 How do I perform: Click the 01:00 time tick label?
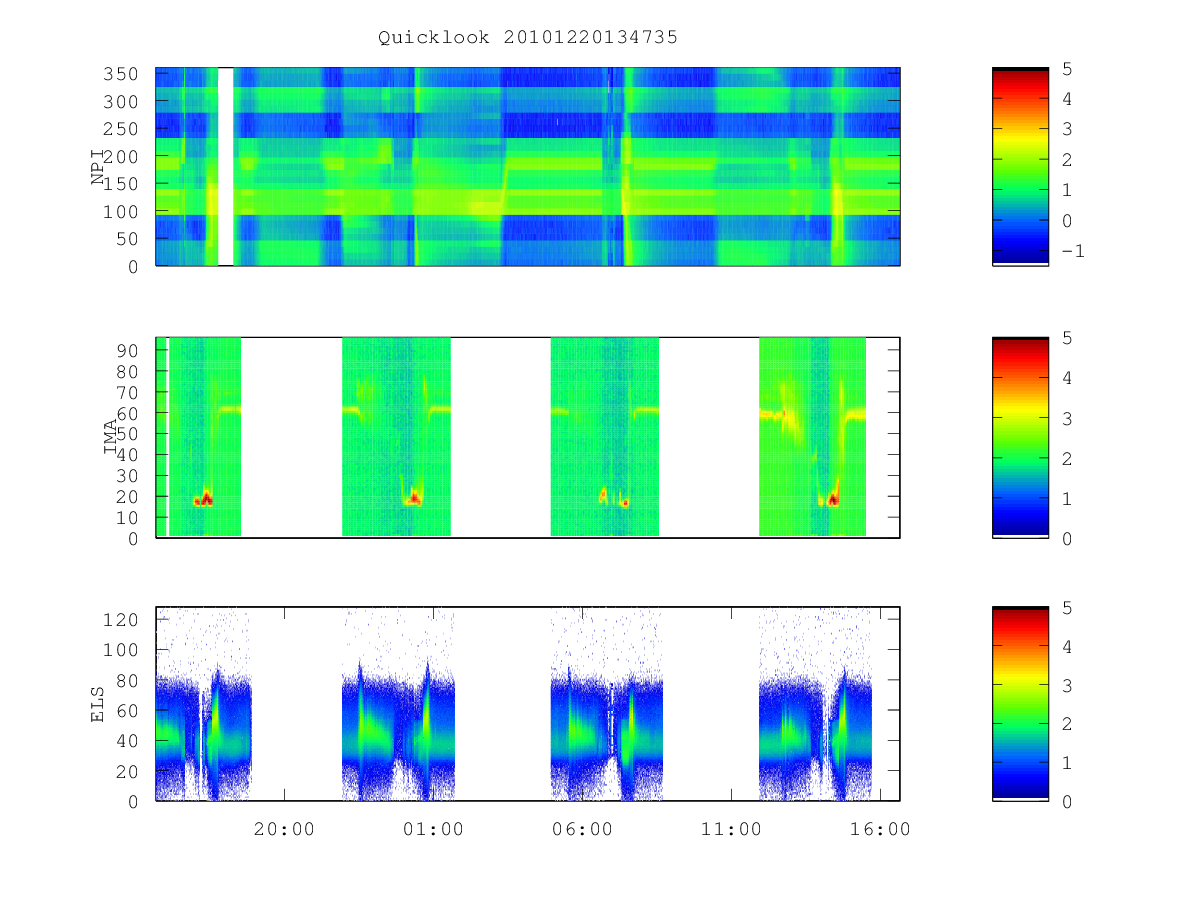[434, 829]
